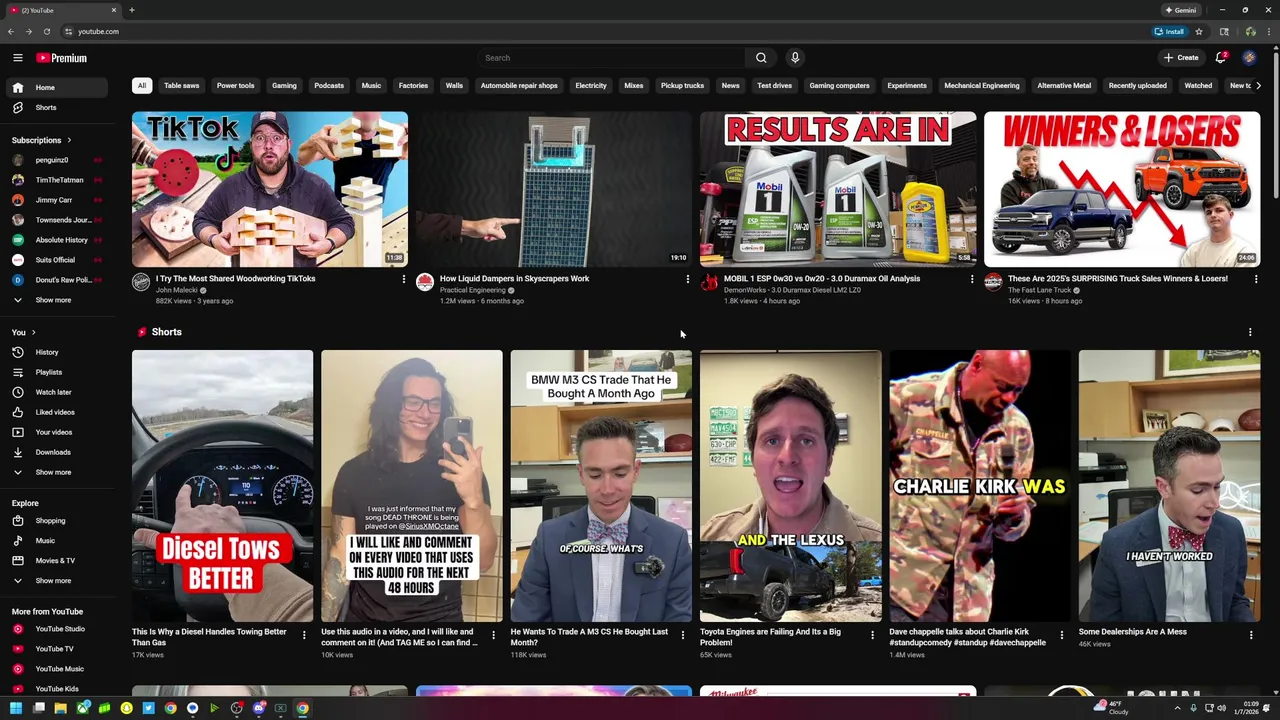Open File Explorer from taskbar

pos(61,708)
